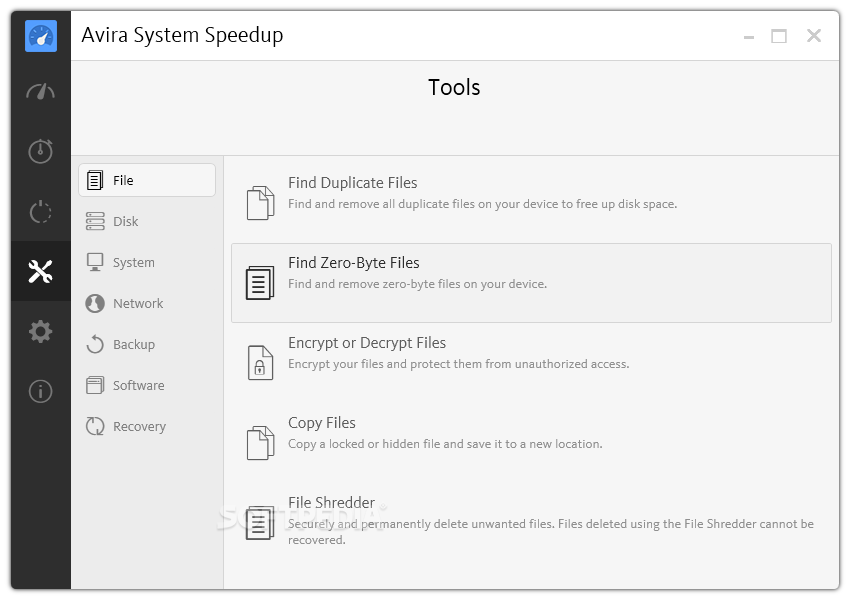
Task: Switch to the Backup category
Action: (x=147, y=344)
